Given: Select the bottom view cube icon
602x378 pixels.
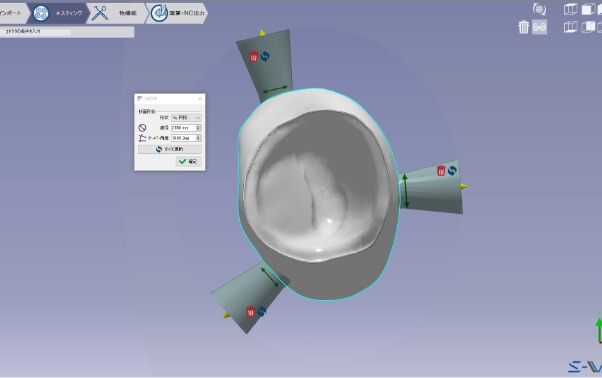Looking at the screenshot, I should click(571, 27).
